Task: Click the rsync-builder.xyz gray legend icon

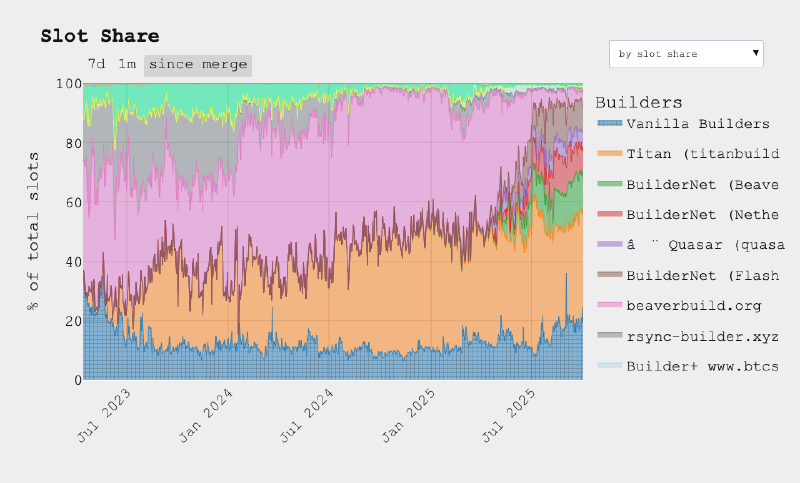Action: point(608,336)
